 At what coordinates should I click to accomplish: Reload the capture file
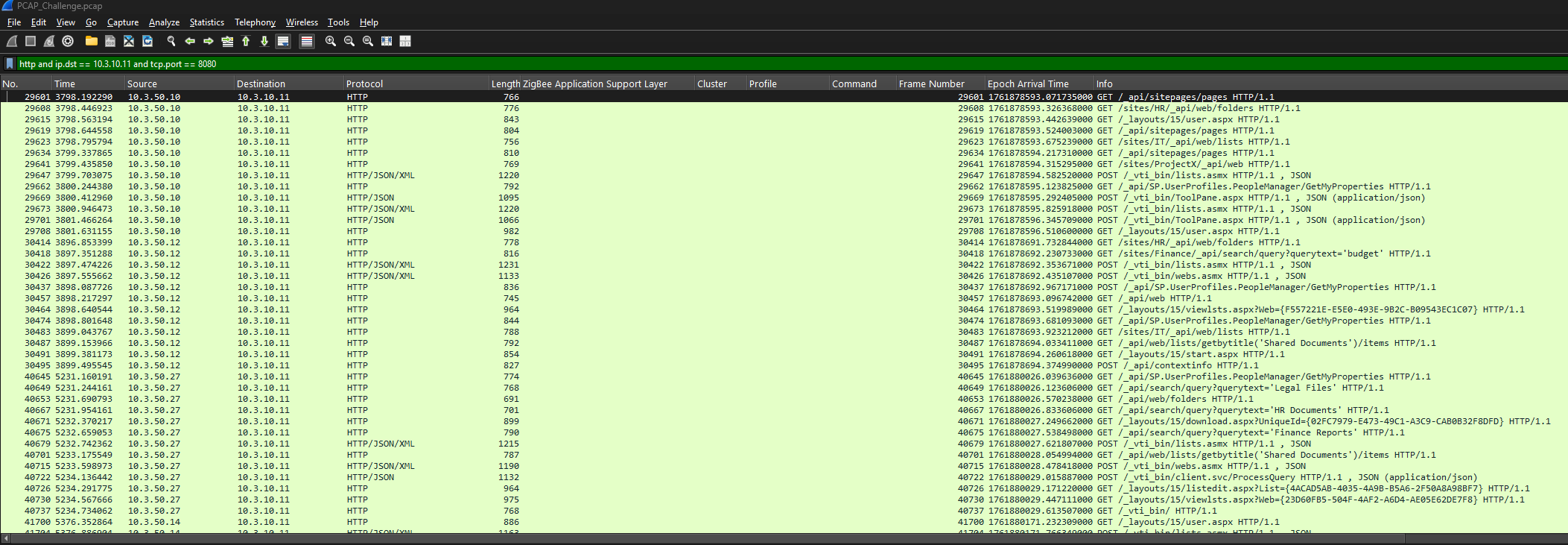click(x=147, y=41)
